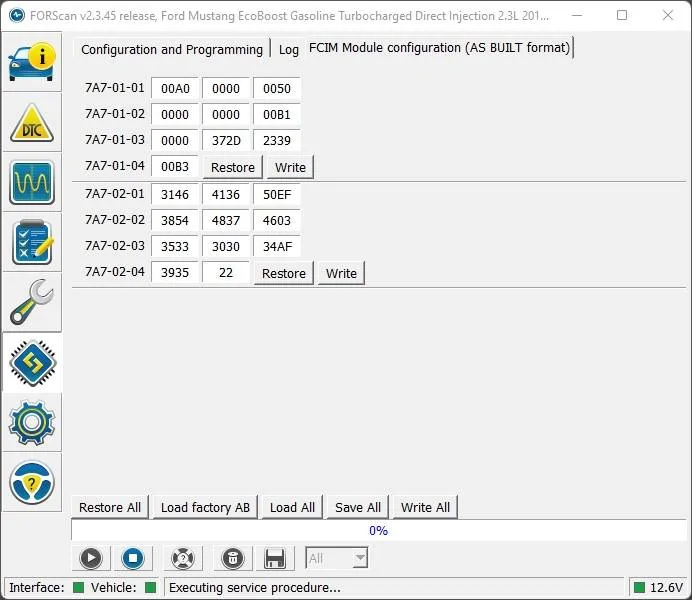Click the 4837 field in row 7A7-02-02

[x=226, y=220]
